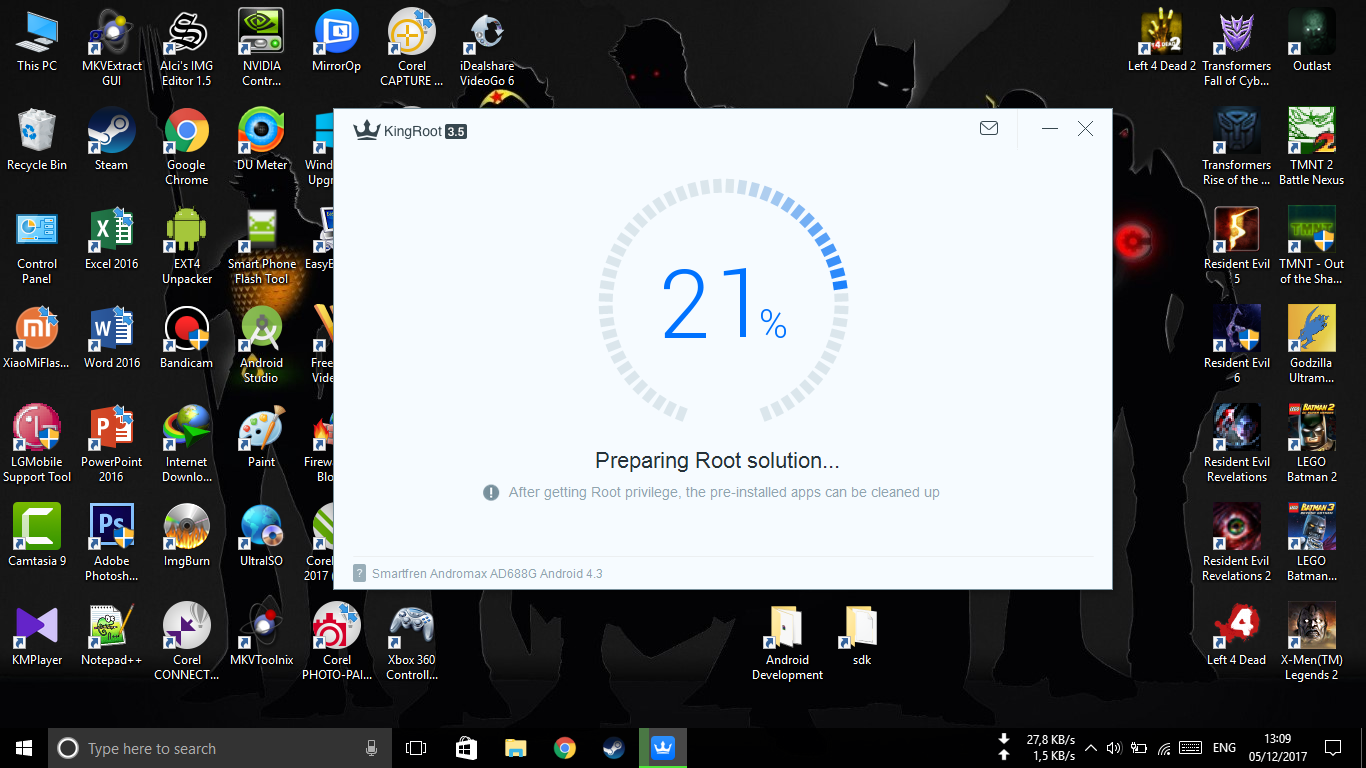Open Corel PHOTO-PAINT shortcut
The width and height of the screenshot is (1366, 768).
pos(337,642)
